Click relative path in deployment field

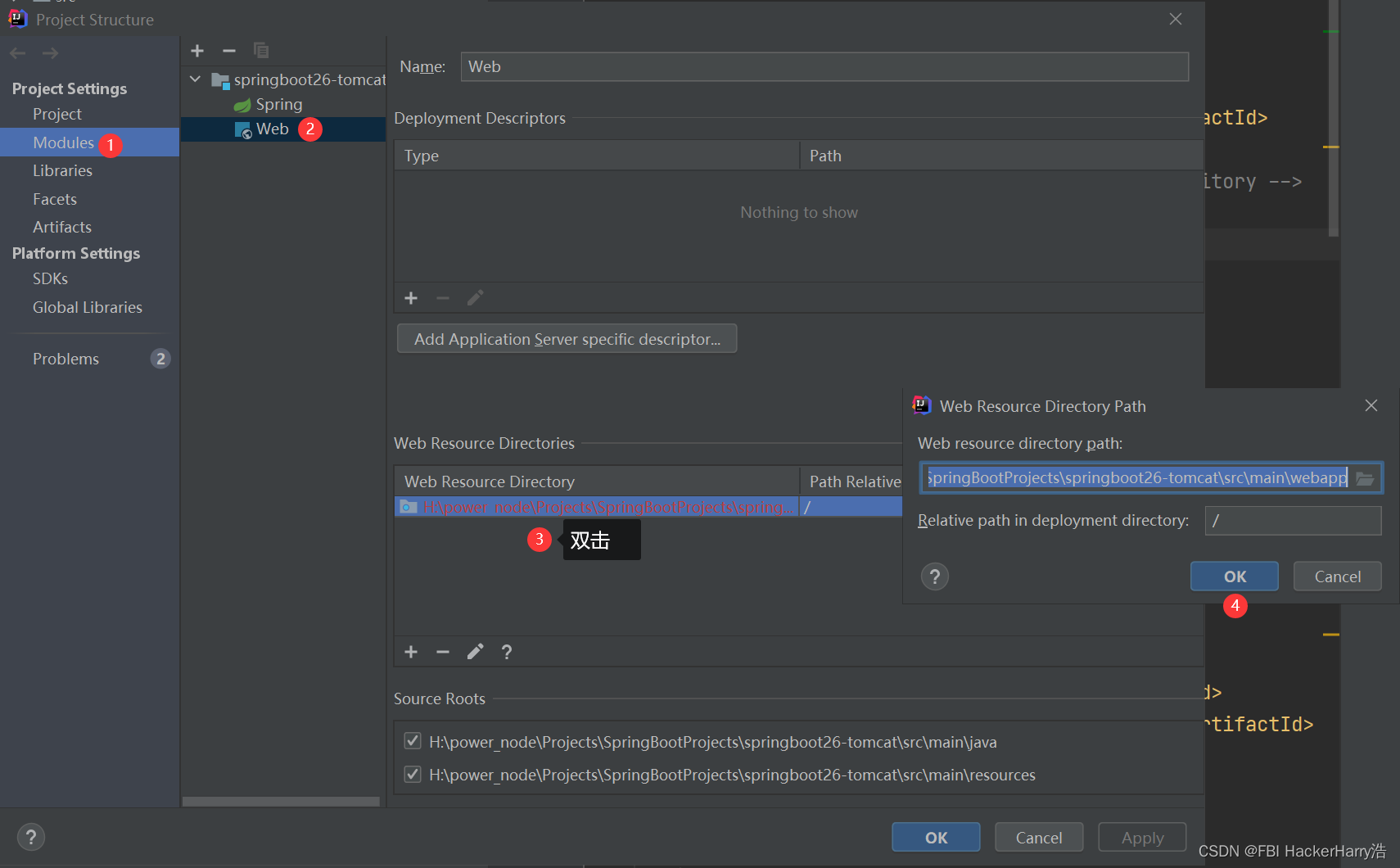coord(1293,521)
